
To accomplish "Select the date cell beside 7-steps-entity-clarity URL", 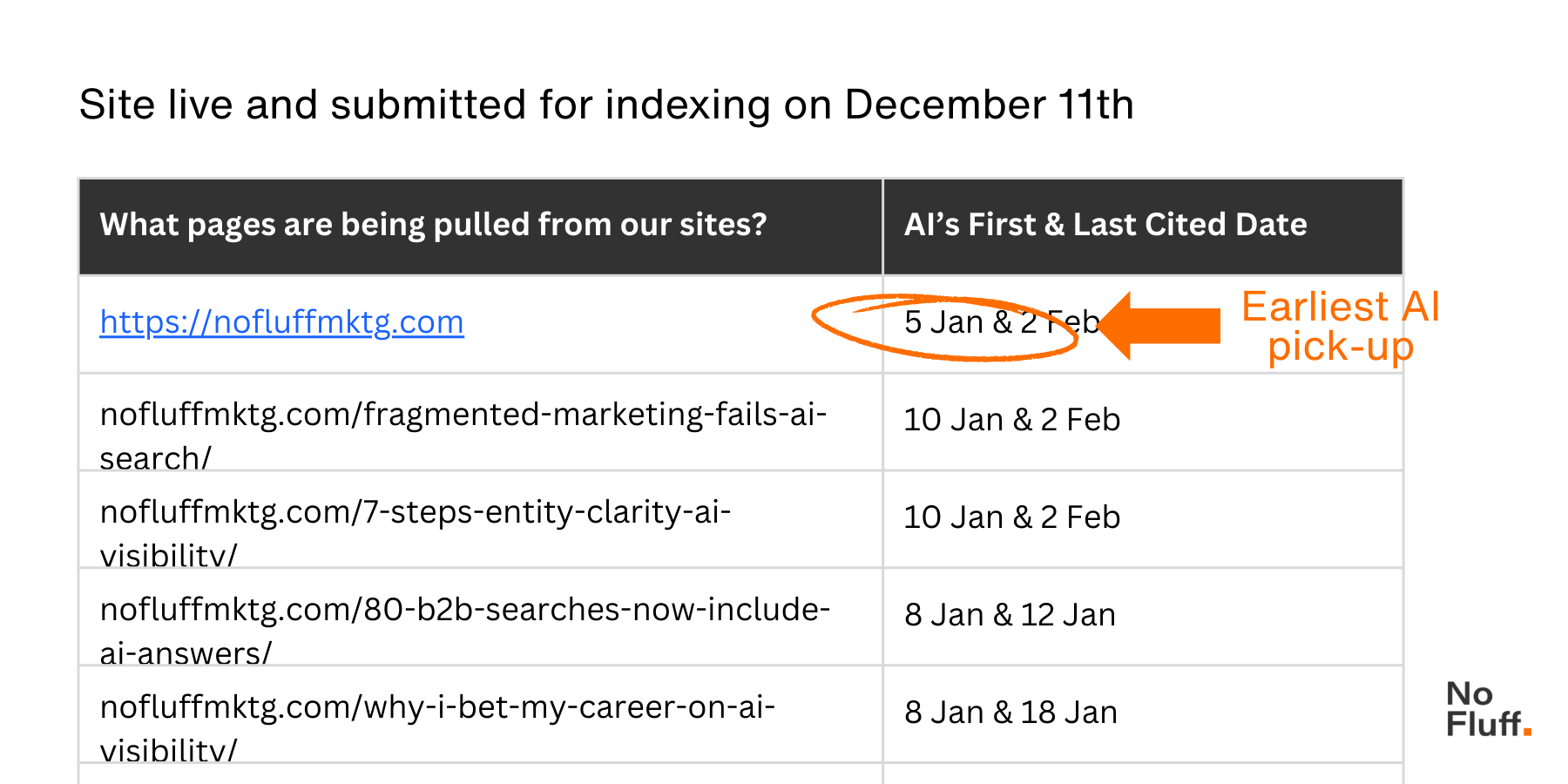I will (1011, 517).
